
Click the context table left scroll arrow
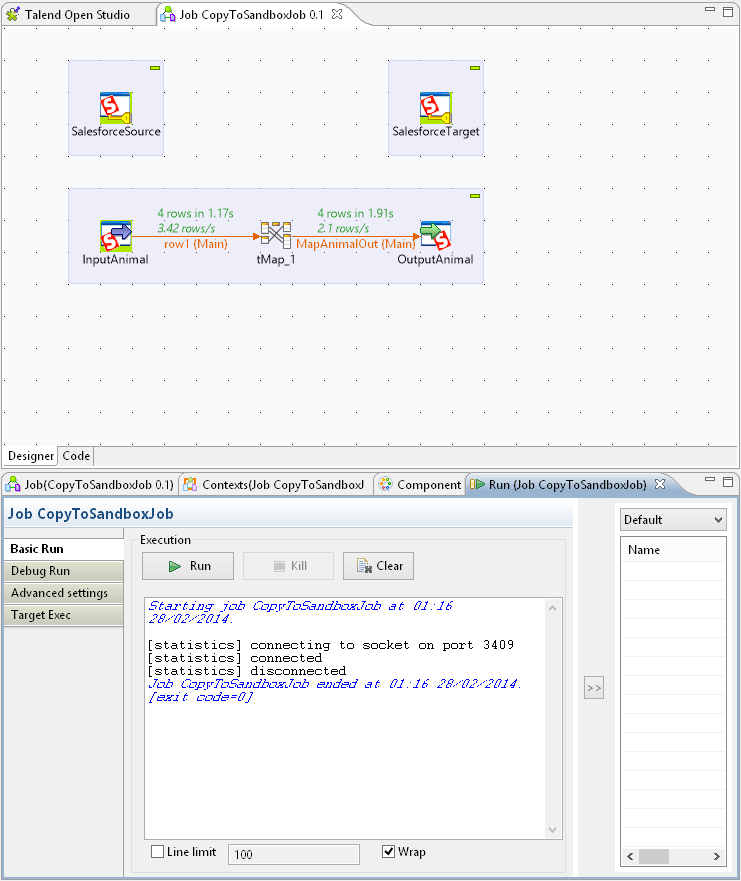[630, 856]
